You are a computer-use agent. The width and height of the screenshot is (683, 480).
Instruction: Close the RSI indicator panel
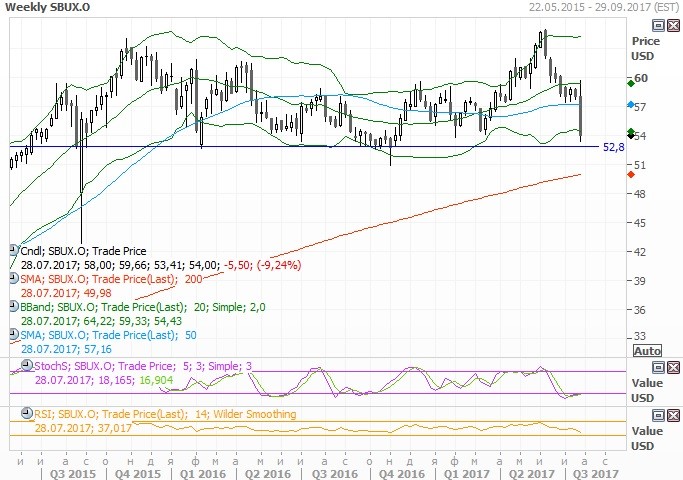[673, 415]
